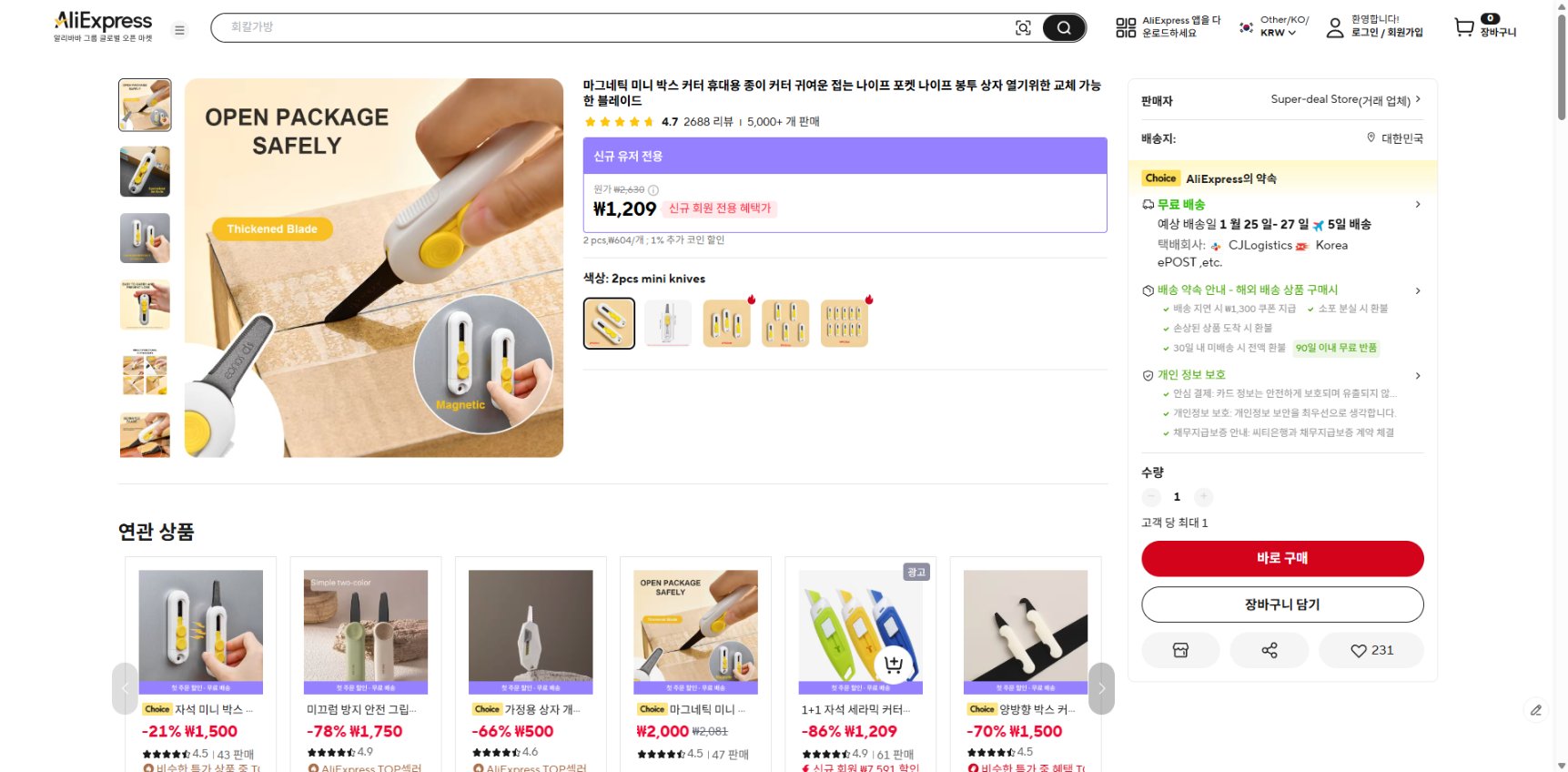Click the search magnifier button

point(1063,27)
